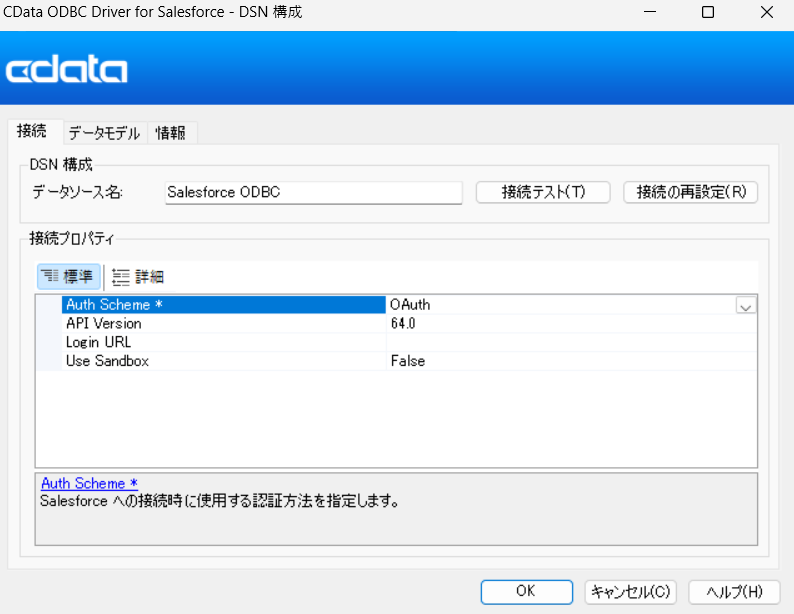The width and height of the screenshot is (794, 614).
Task: Click the 接続テスト(T) button
Action: point(543,192)
